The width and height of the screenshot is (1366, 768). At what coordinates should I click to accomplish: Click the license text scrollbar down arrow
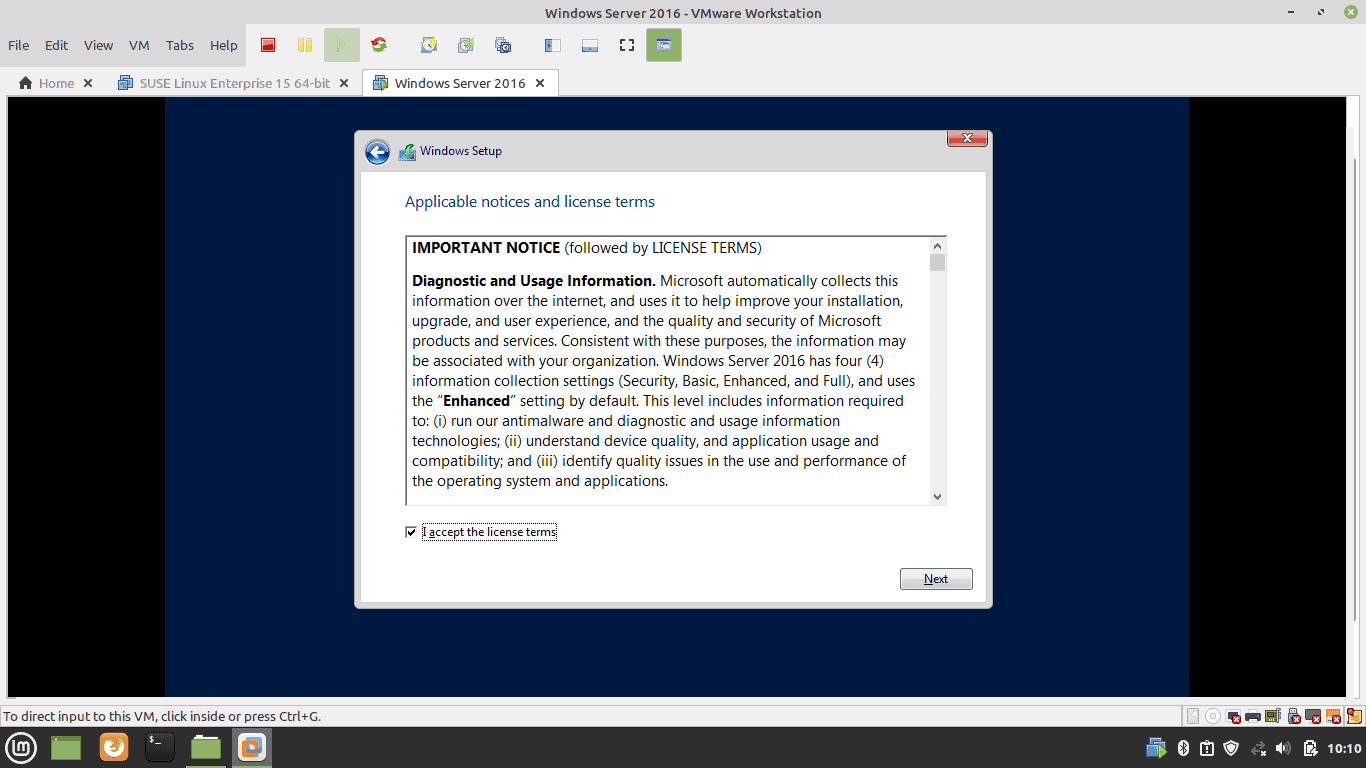(x=937, y=496)
